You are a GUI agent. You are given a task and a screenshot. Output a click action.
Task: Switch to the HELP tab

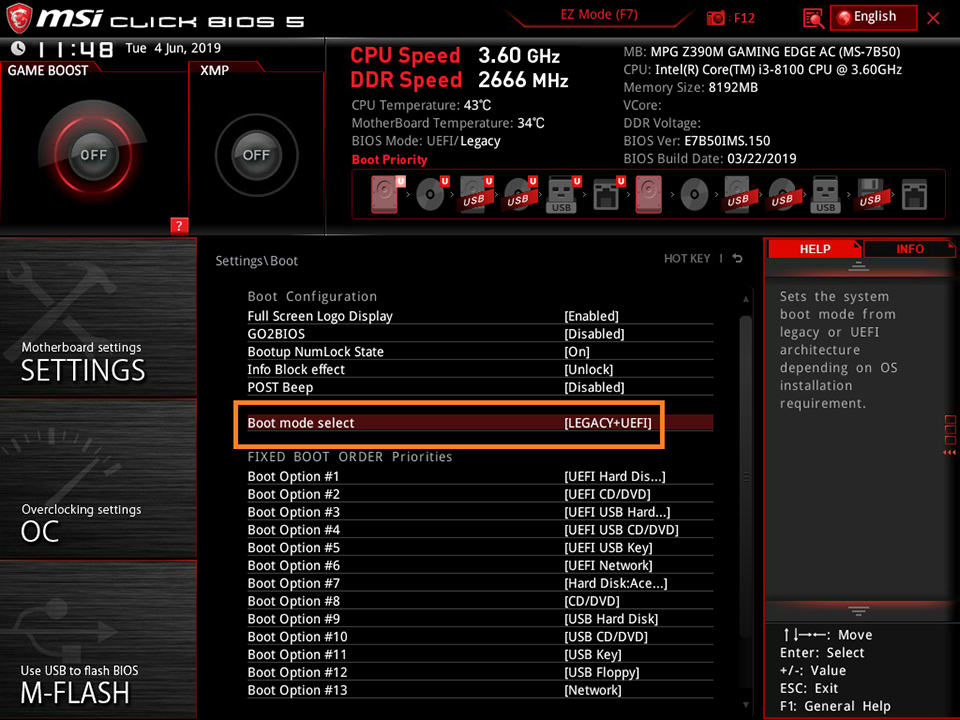point(815,249)
